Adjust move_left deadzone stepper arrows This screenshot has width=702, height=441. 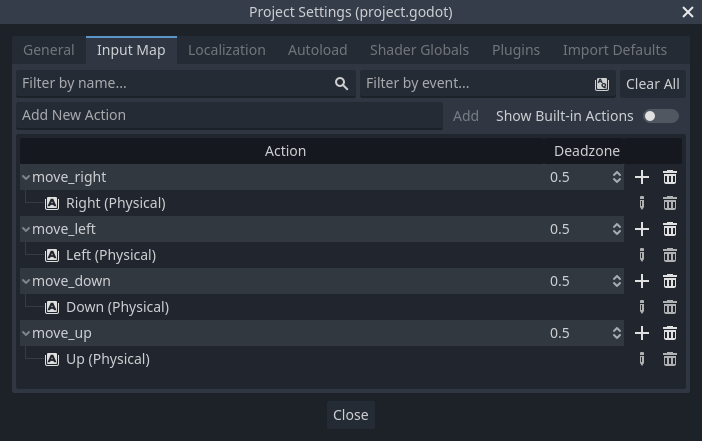(x=617, y=229)
